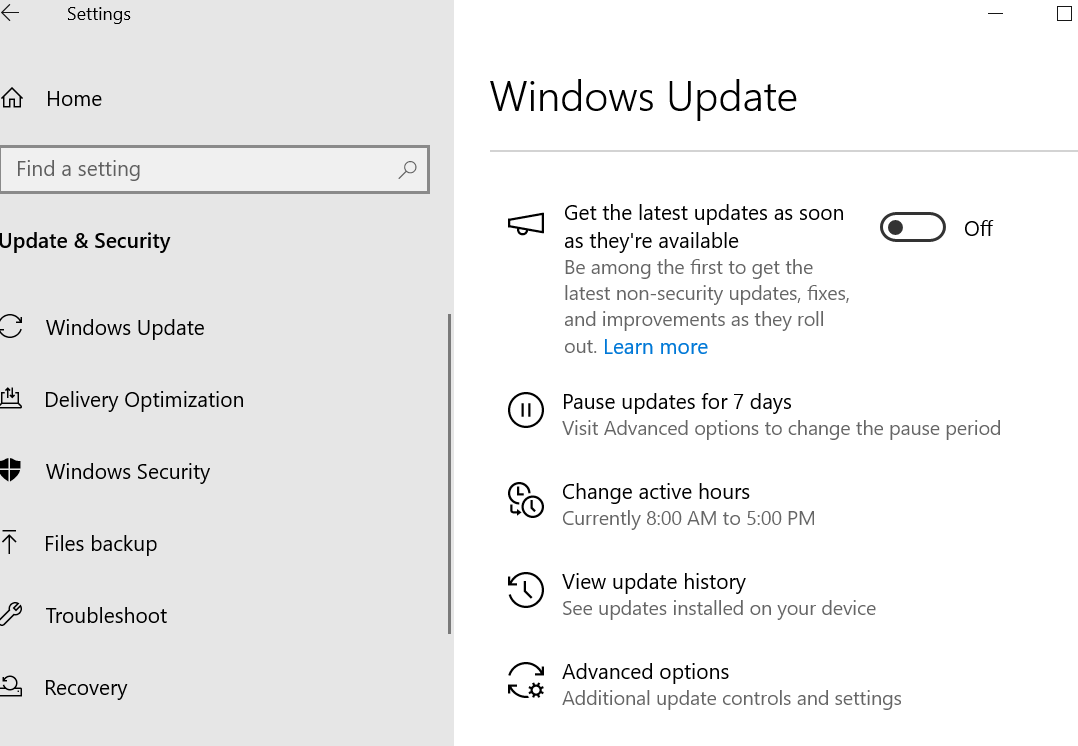Open Recovery settings page

pyautogui.click(x=86, y=688)
